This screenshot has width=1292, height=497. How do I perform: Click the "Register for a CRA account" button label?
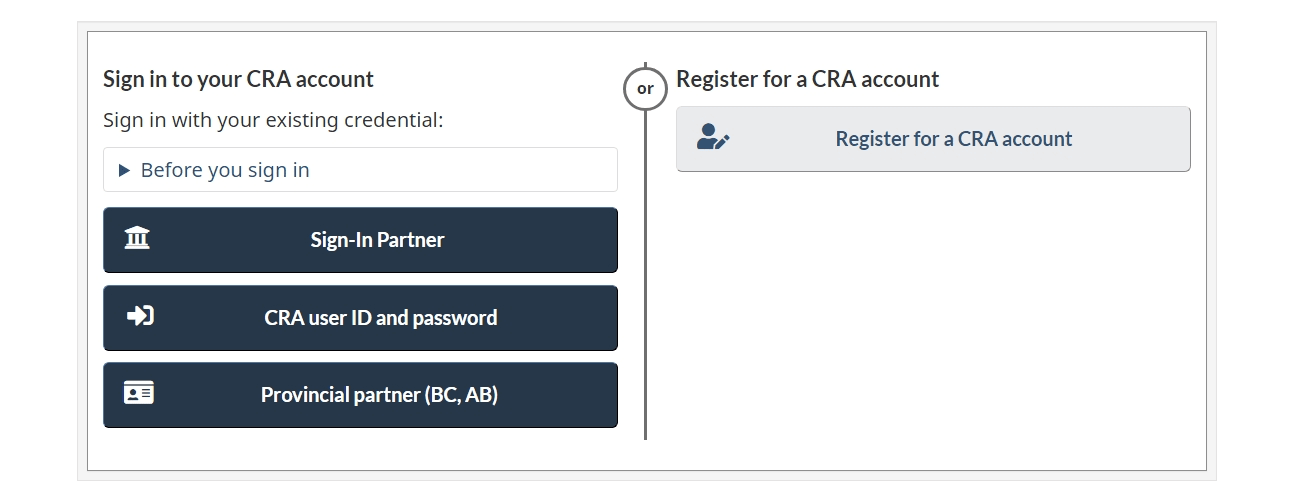point(954,139)
